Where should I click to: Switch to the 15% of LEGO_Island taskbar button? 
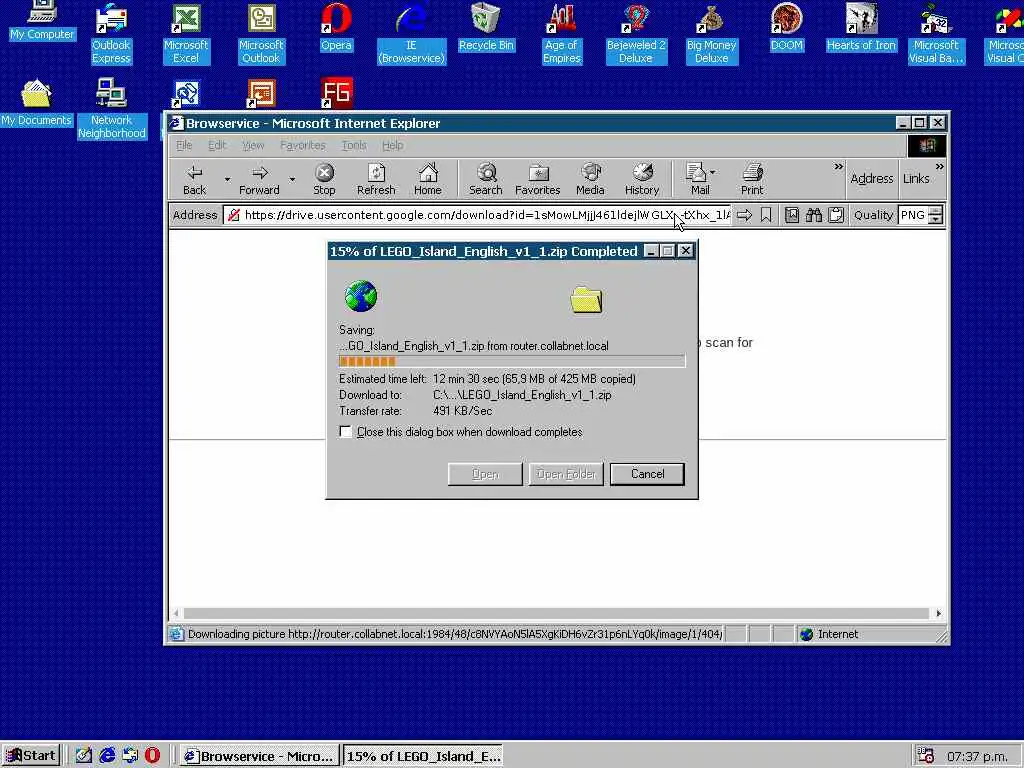[x=423, y=756]
